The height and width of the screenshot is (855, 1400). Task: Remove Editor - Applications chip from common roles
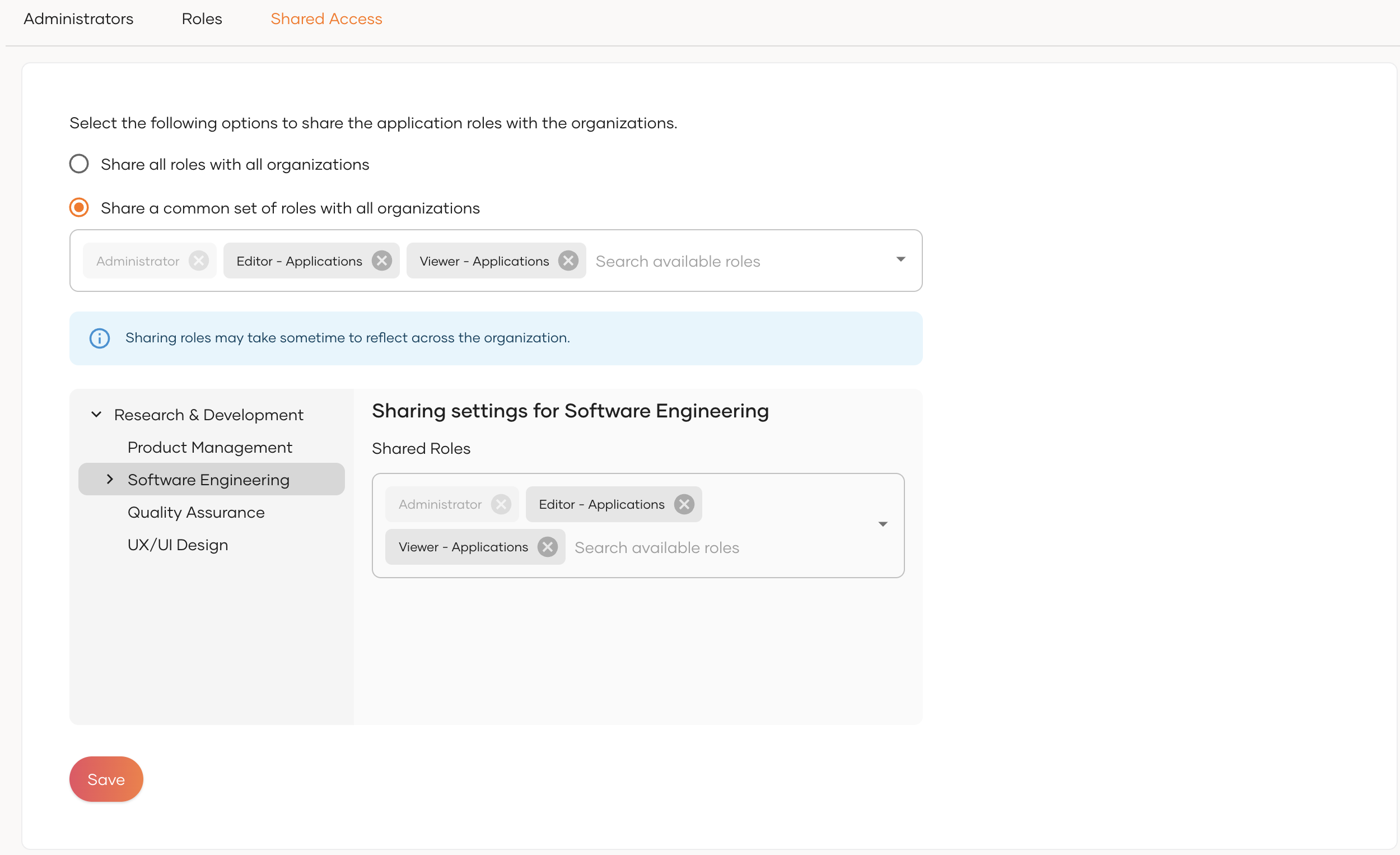382,261
